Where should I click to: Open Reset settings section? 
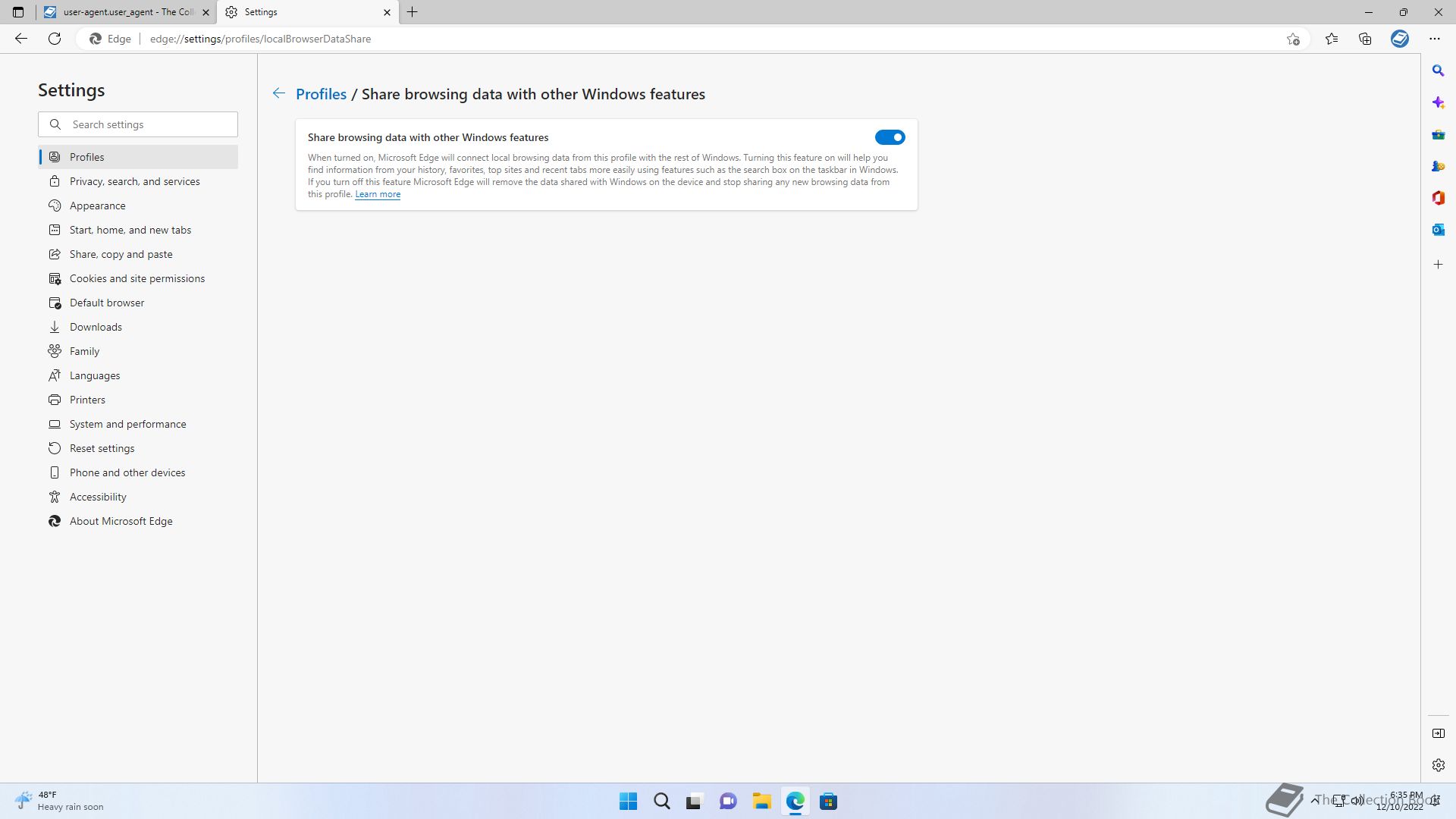click(138, 448)
